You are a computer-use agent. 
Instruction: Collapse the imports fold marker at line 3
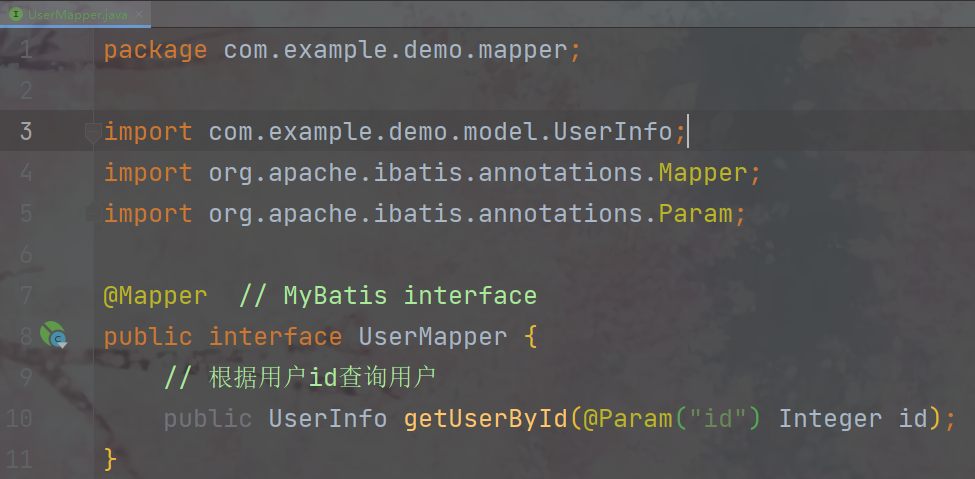93,132
